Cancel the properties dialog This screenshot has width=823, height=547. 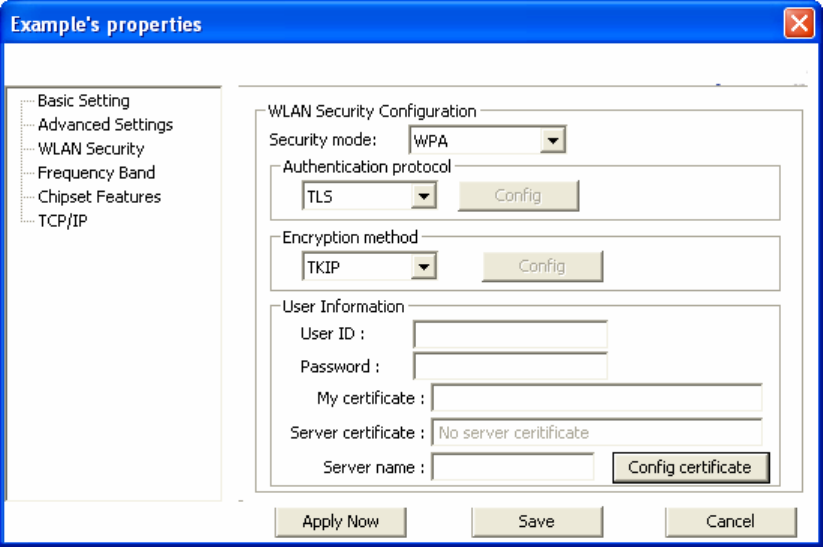point(731,521)
